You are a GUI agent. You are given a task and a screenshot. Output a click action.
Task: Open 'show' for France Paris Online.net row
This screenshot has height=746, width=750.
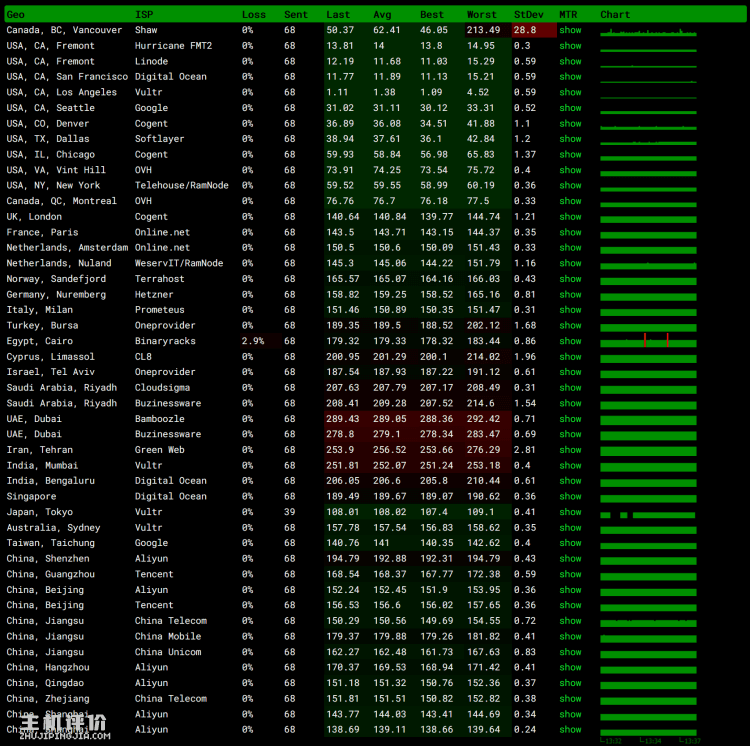coord(570,232)
